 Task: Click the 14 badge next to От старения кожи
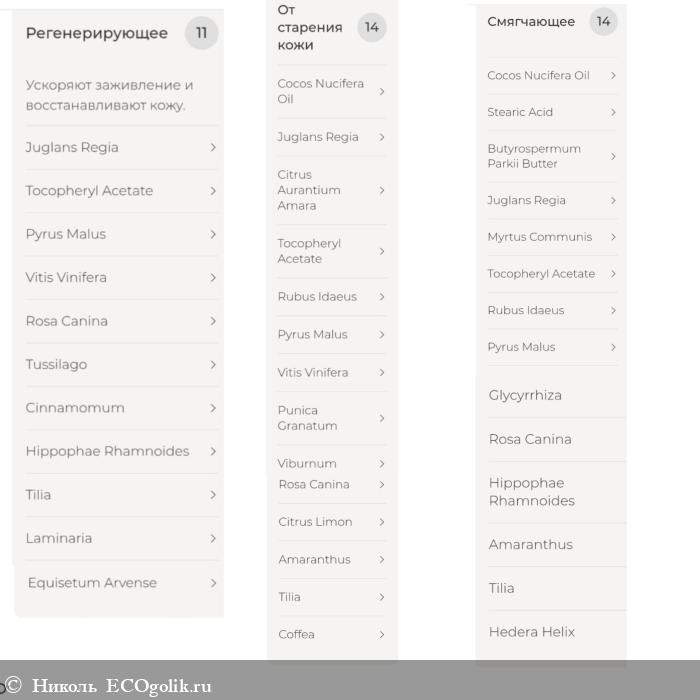click(371, 27)
